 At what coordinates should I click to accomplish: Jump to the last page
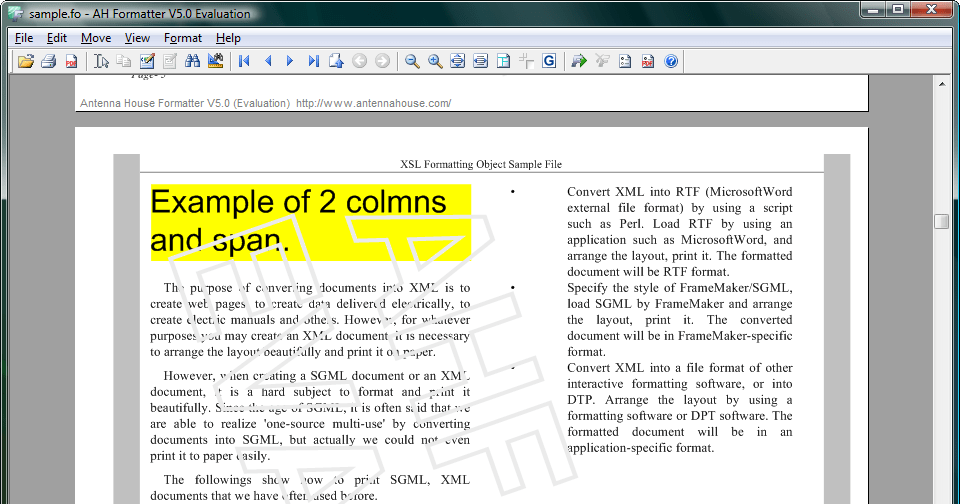click(x=313, y=61)
